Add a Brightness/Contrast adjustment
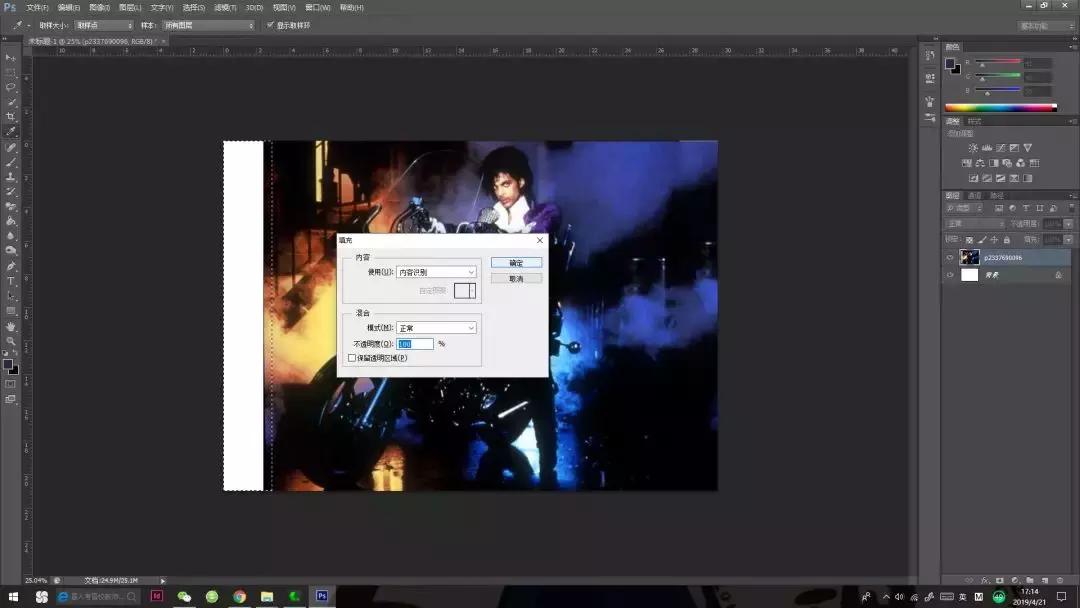This screenshot has height=608, width=1080. pos(973,148)
